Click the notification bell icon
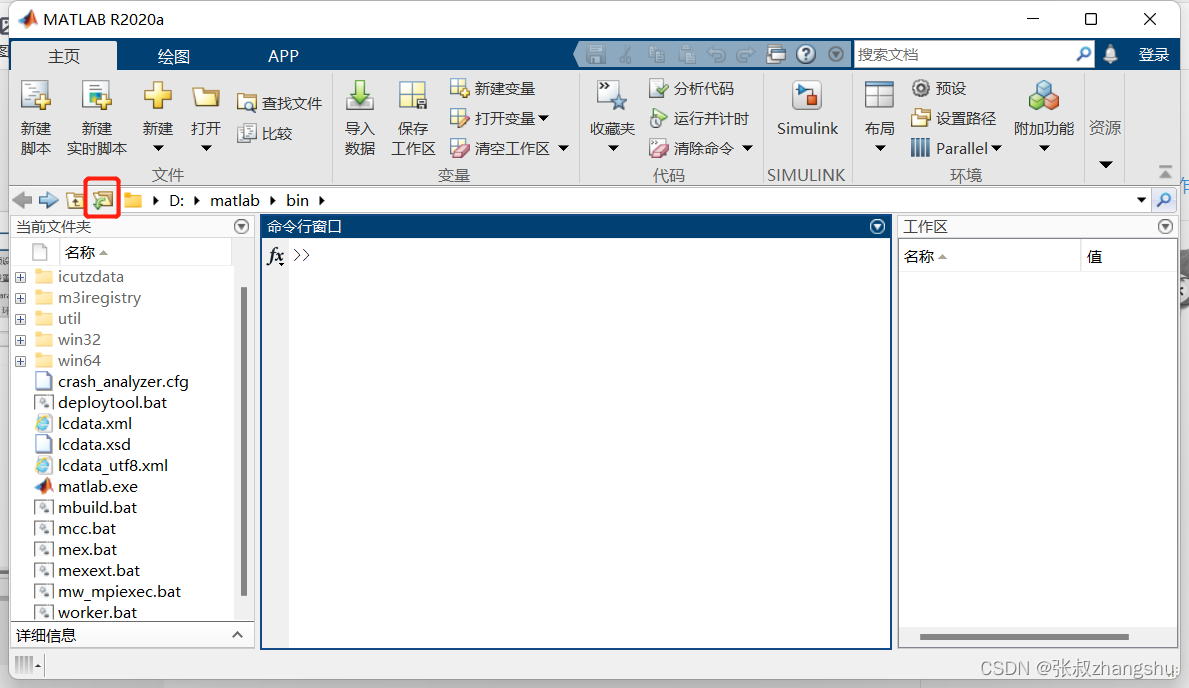Screen dimensions: 1189x688 coord(1110,55)
